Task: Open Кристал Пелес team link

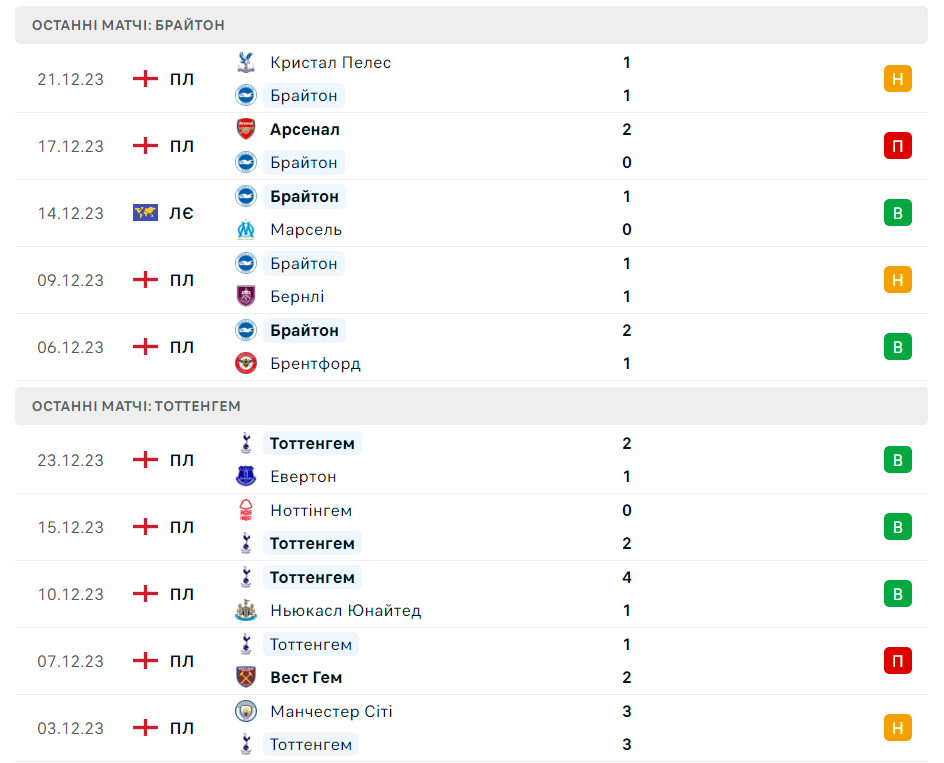Action: [330, 62]
